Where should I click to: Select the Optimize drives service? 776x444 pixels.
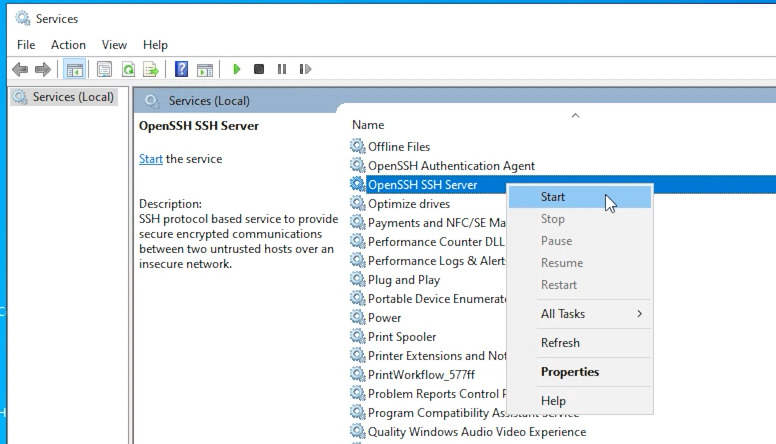click(x=409, y=204)
